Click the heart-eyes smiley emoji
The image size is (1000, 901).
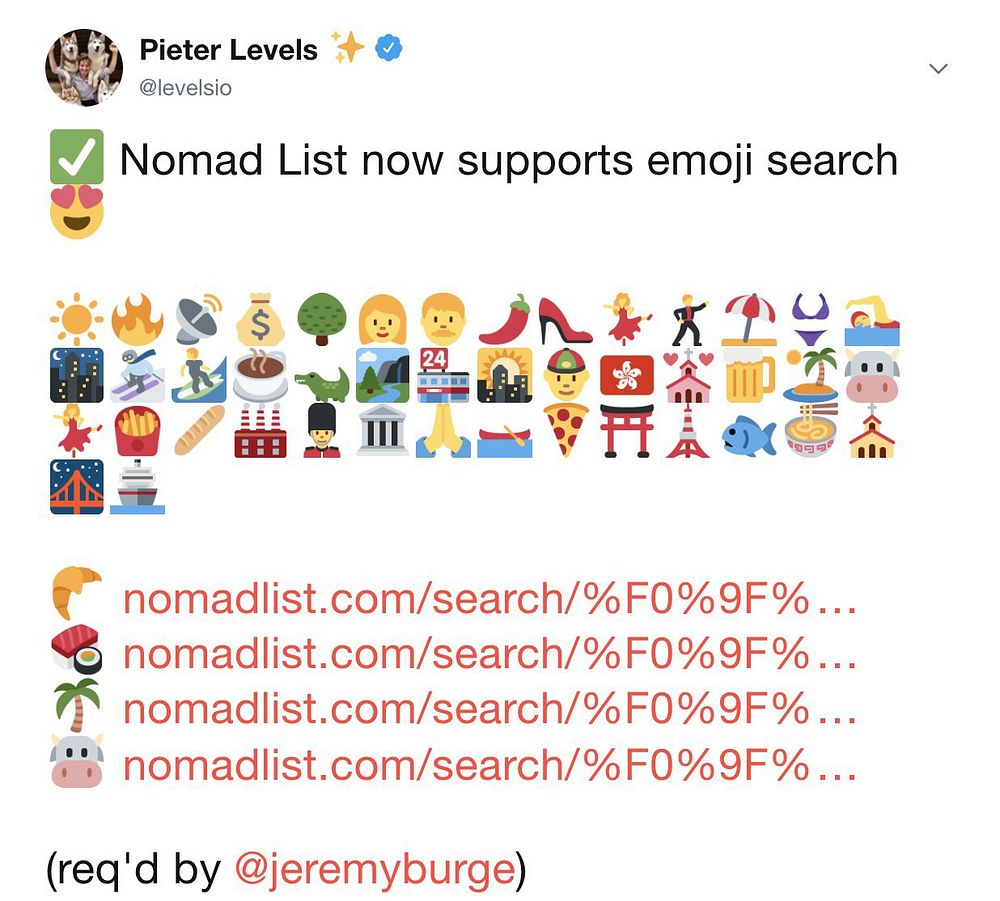77,212
